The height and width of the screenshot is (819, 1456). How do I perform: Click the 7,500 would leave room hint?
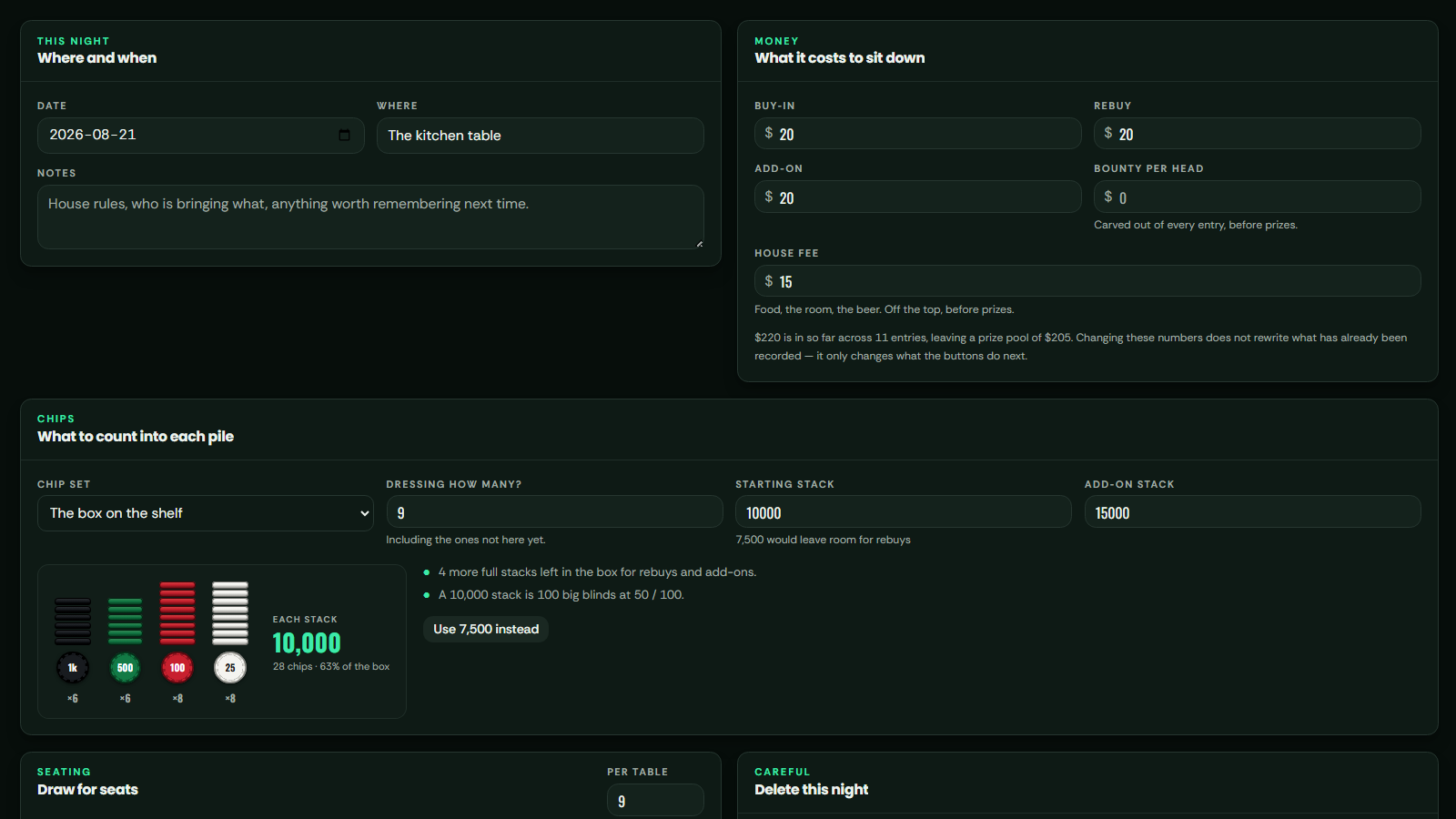pos(823,540)
